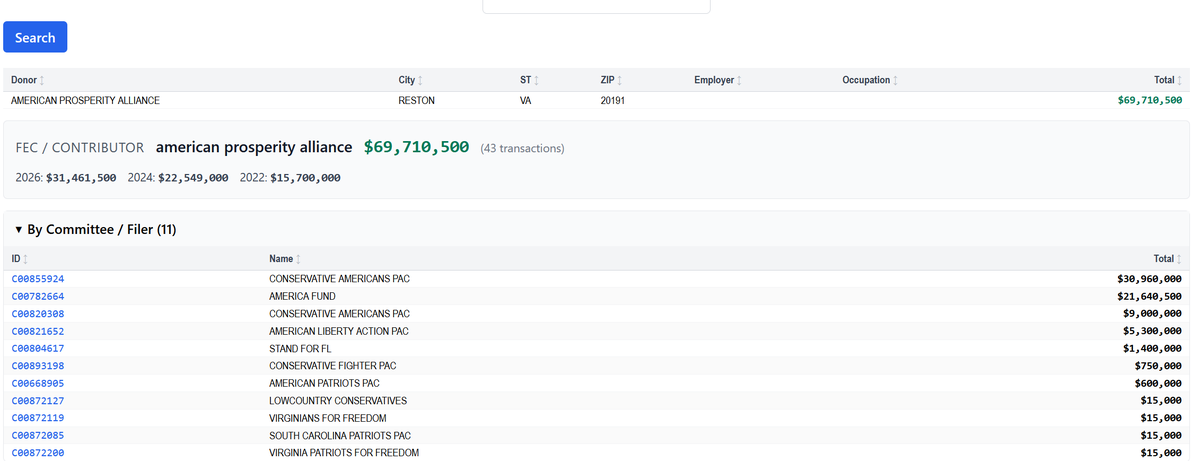Sort donors table by ST column
The width and height of the screenshot is (1200, 461).
(x=529, y=80)
